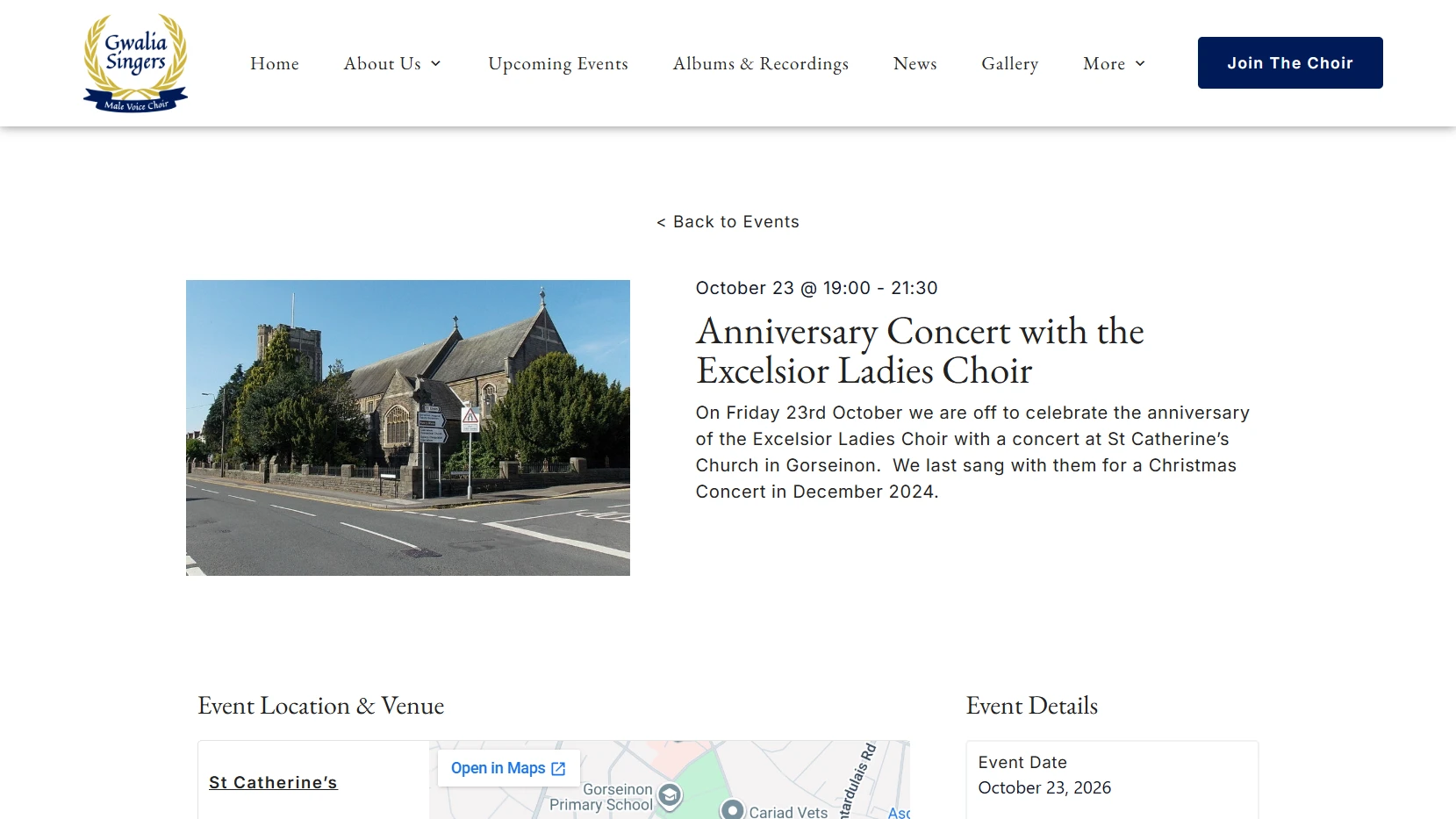Screen dimensions: 1456x819
Task: Open Albums & Recordings page
Action: [x=761, y=64]
